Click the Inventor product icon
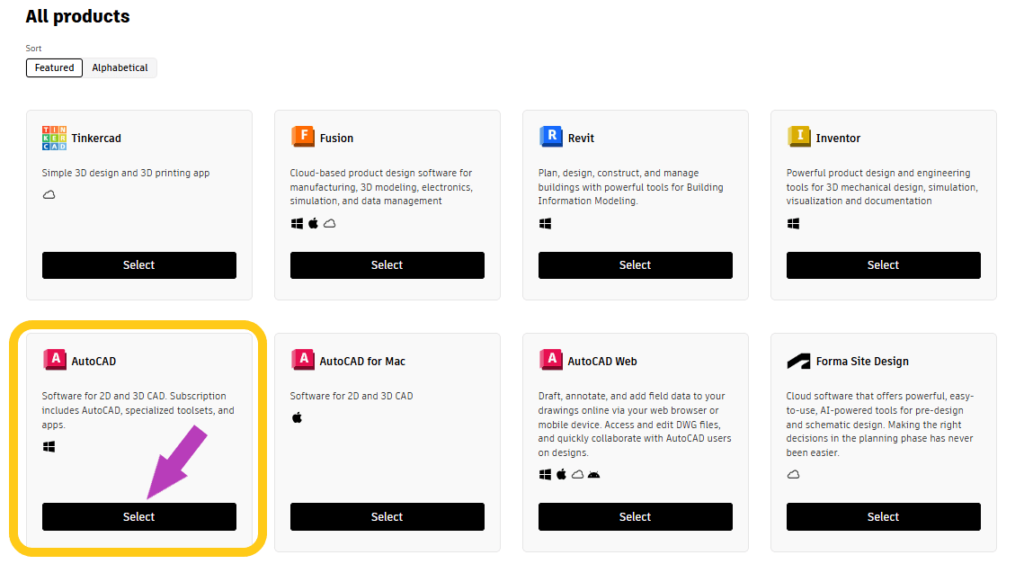 tap(798, 137)
